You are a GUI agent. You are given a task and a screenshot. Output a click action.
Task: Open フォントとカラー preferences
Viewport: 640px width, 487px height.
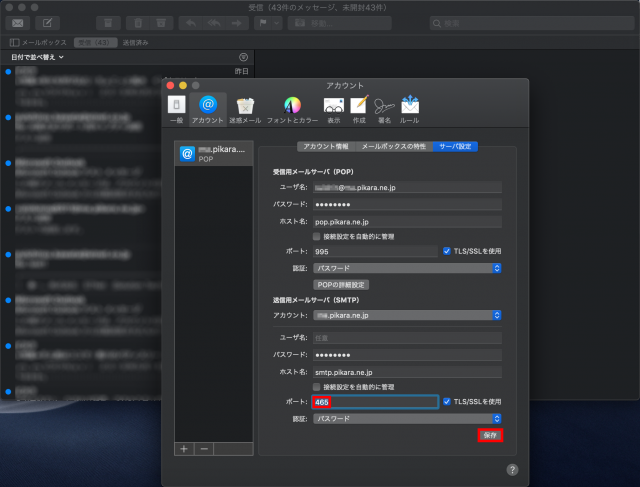pyautogui.click(x=292, y=108)
